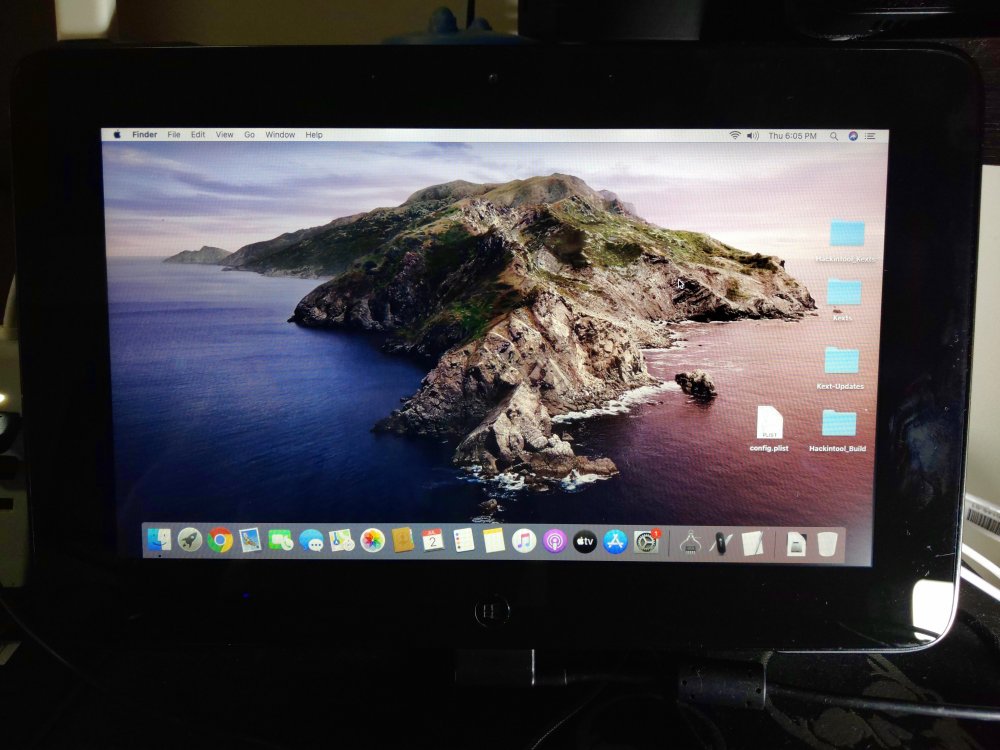Open Contacts book icon in Dock
1000x750 pixels.
403,541
